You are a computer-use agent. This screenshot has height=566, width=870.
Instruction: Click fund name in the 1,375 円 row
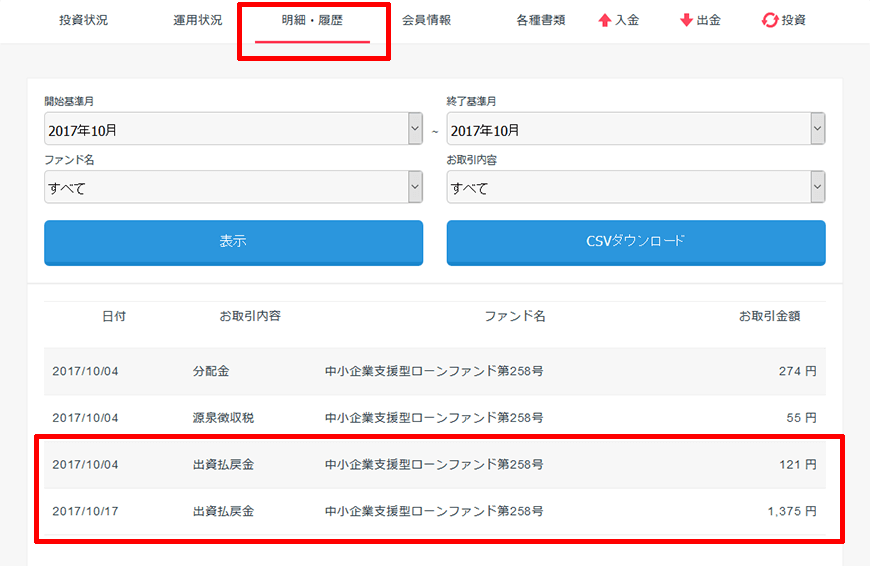tap(434, 511)
